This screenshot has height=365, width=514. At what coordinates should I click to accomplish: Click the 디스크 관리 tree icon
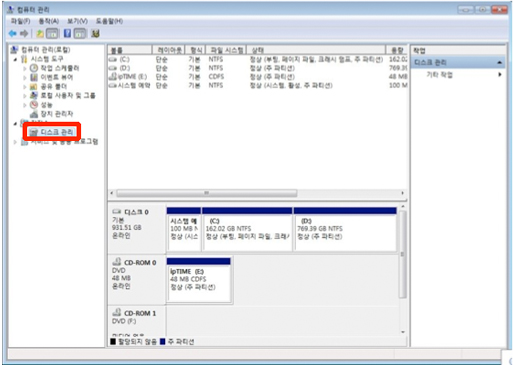tap(34, 132)
